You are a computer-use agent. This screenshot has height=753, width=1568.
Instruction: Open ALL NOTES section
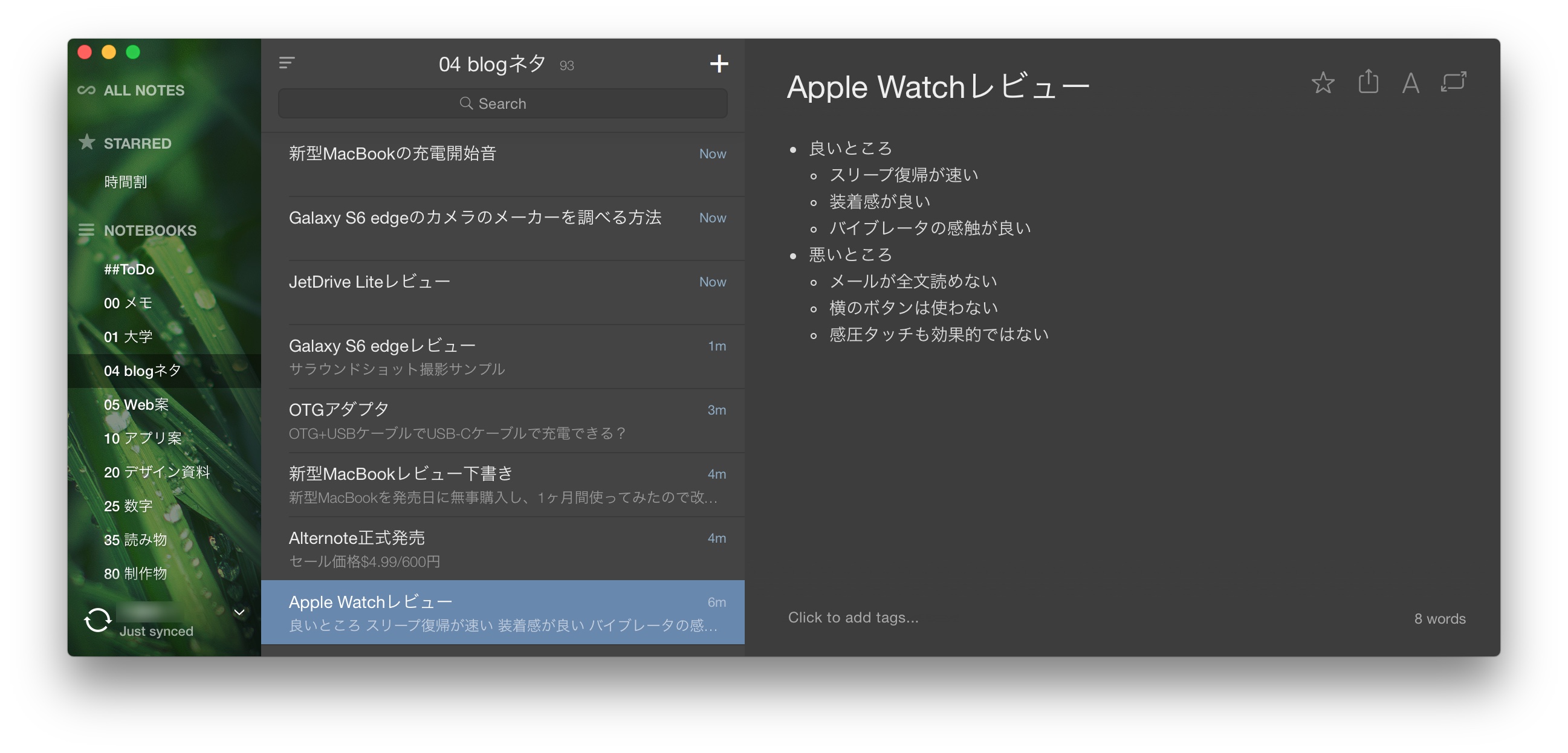(144, 91)
